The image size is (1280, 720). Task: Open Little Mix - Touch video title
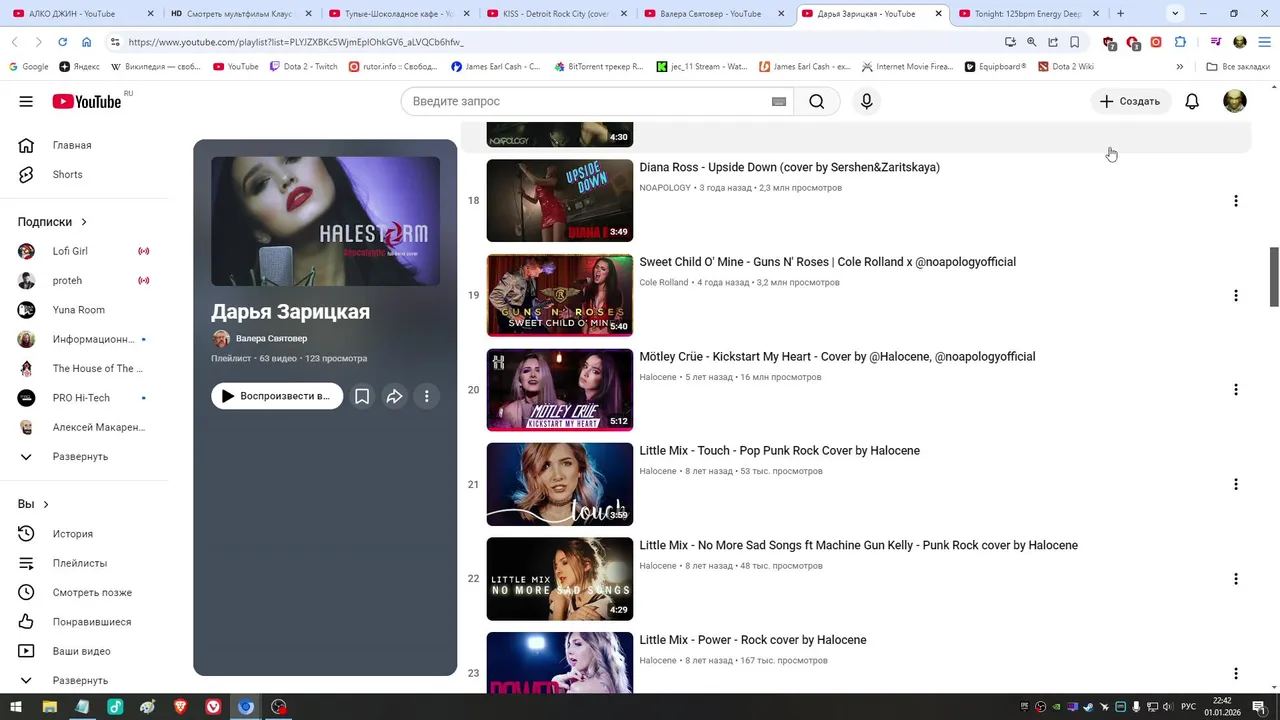coord(780,451)
